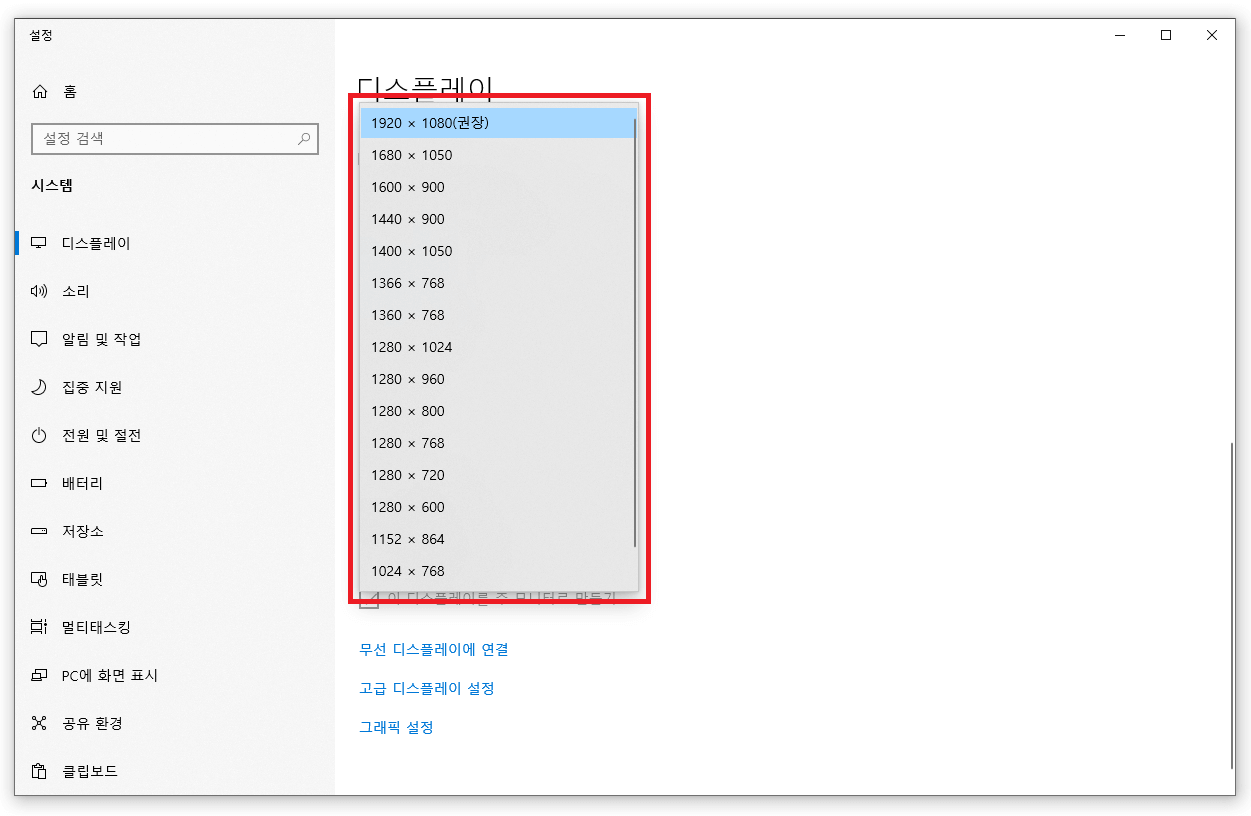Screen dimensions: 1251x816
Task: Select 1360 × 768 option
Action: (x=498, y=315)
